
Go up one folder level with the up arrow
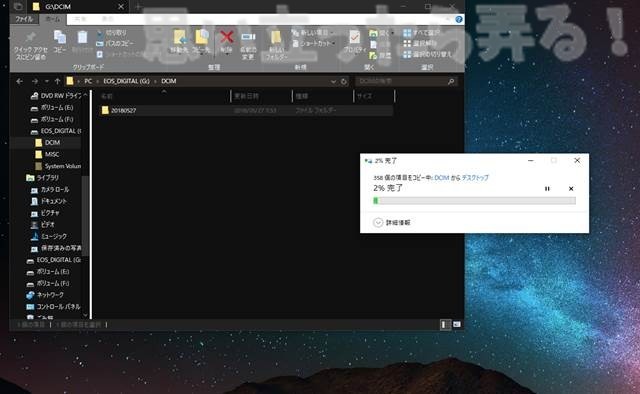click(58, 81)
